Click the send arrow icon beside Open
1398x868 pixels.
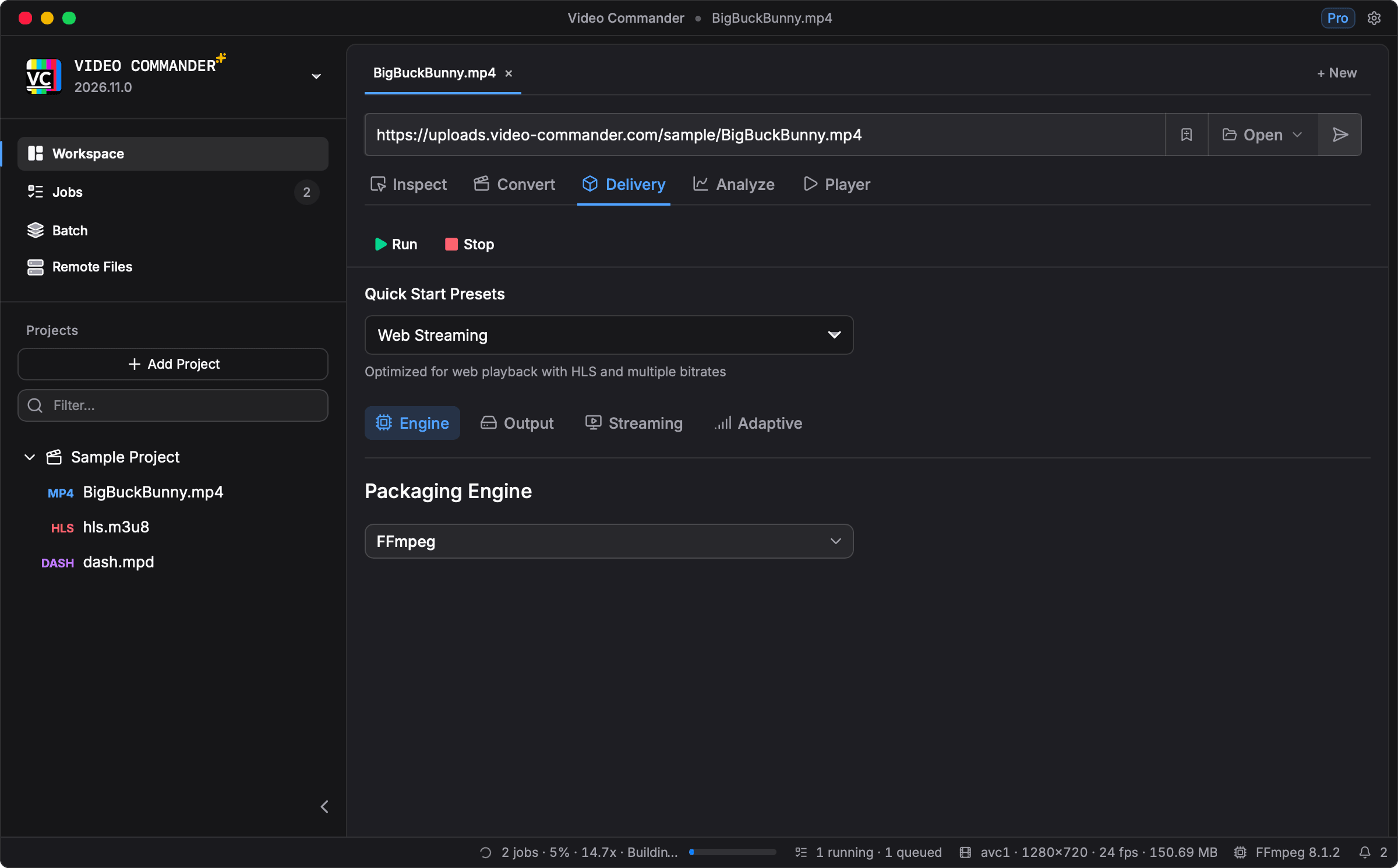pyautogui.click(x=1340, y=135)
